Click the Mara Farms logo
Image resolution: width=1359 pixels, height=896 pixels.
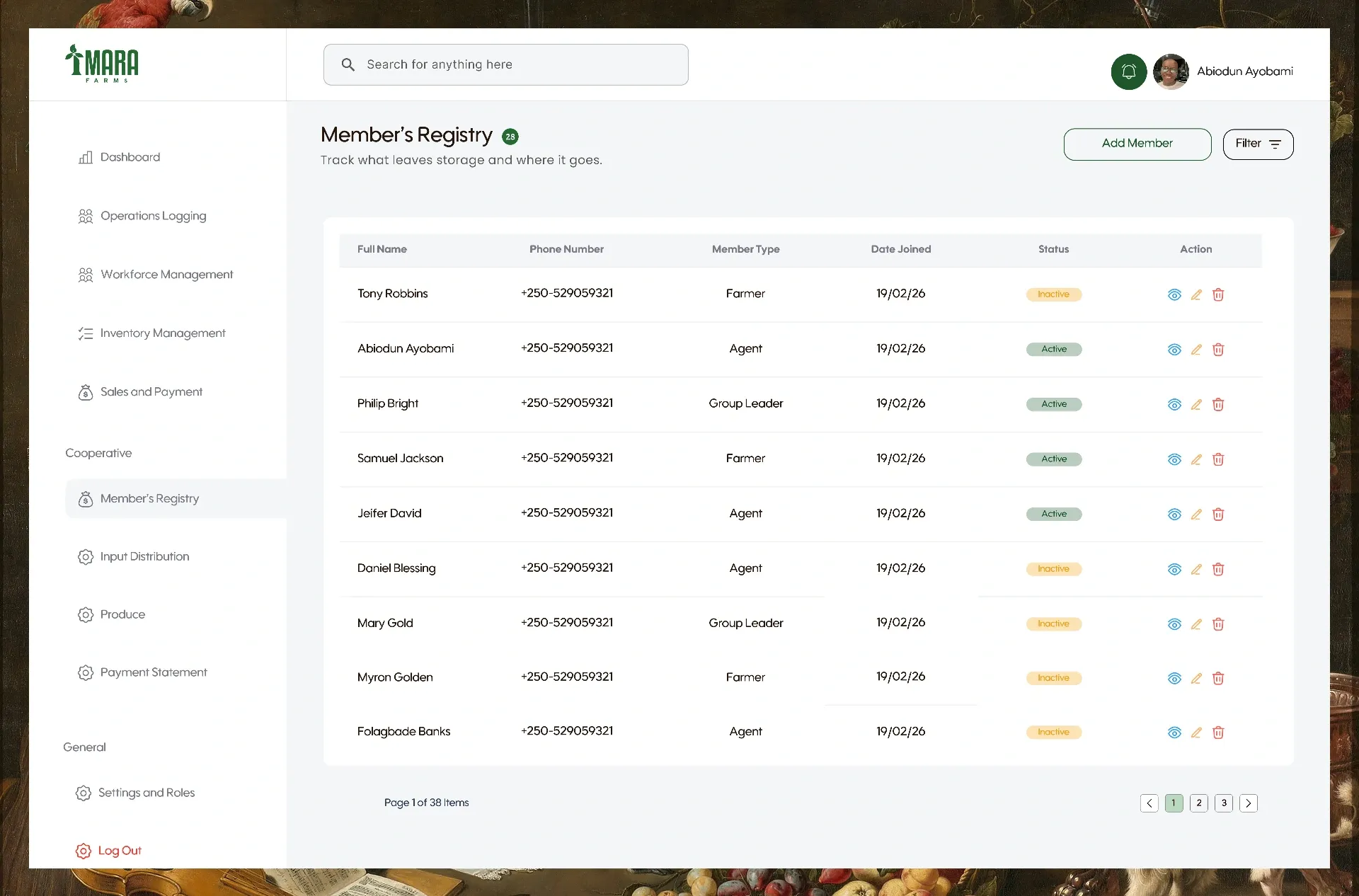point(102,64)
